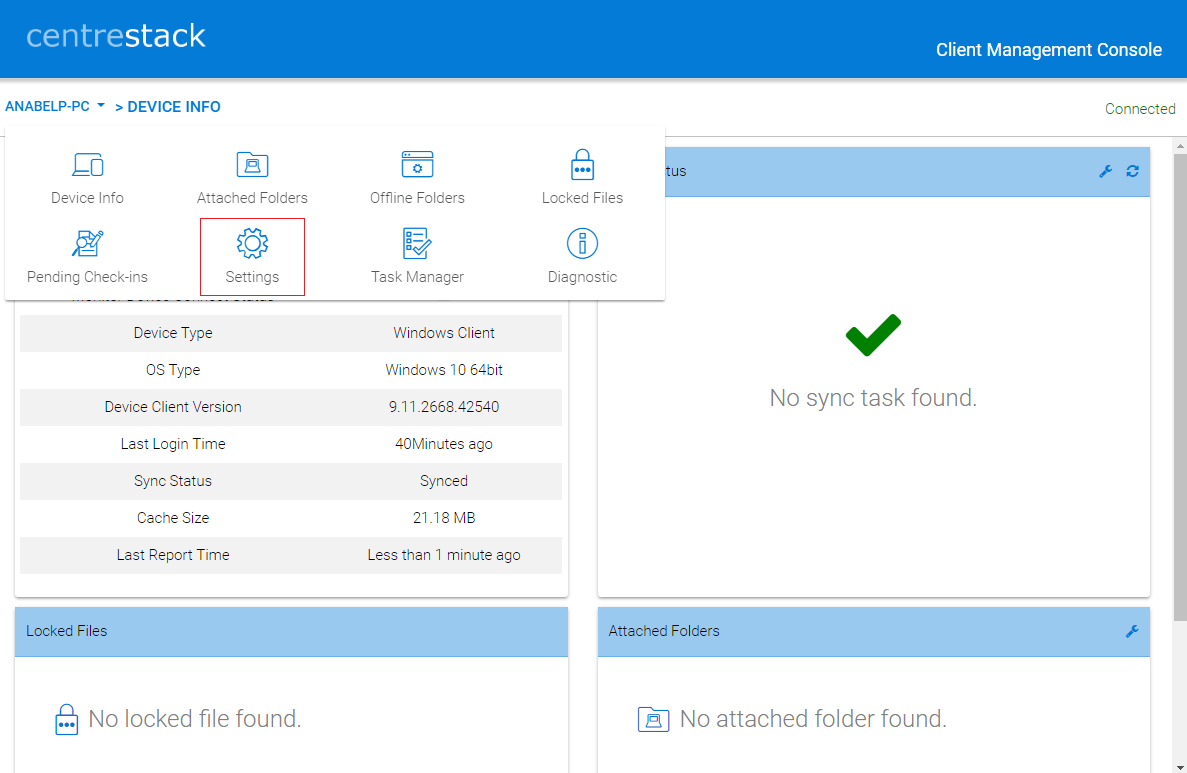The width and height of the screenshot is (1187, 773).
Task: Select the 21.18 MB value
Action: tap(444, 519)
